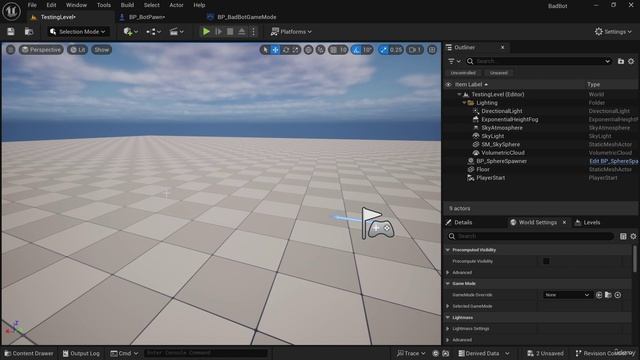Open the viewport options menu button
640x360 pixels.
click(11, 50)
